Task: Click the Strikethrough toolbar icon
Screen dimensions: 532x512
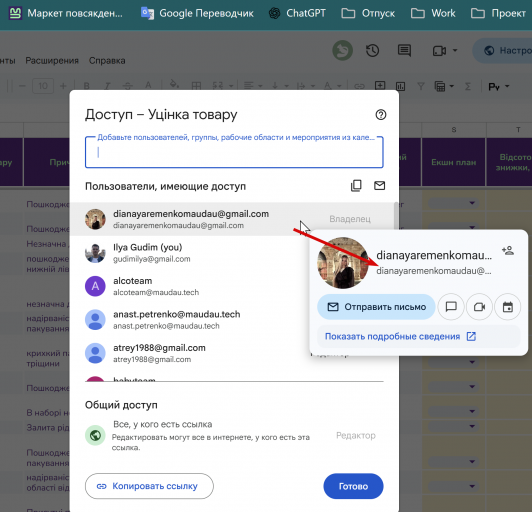Action: pos(128,86)
